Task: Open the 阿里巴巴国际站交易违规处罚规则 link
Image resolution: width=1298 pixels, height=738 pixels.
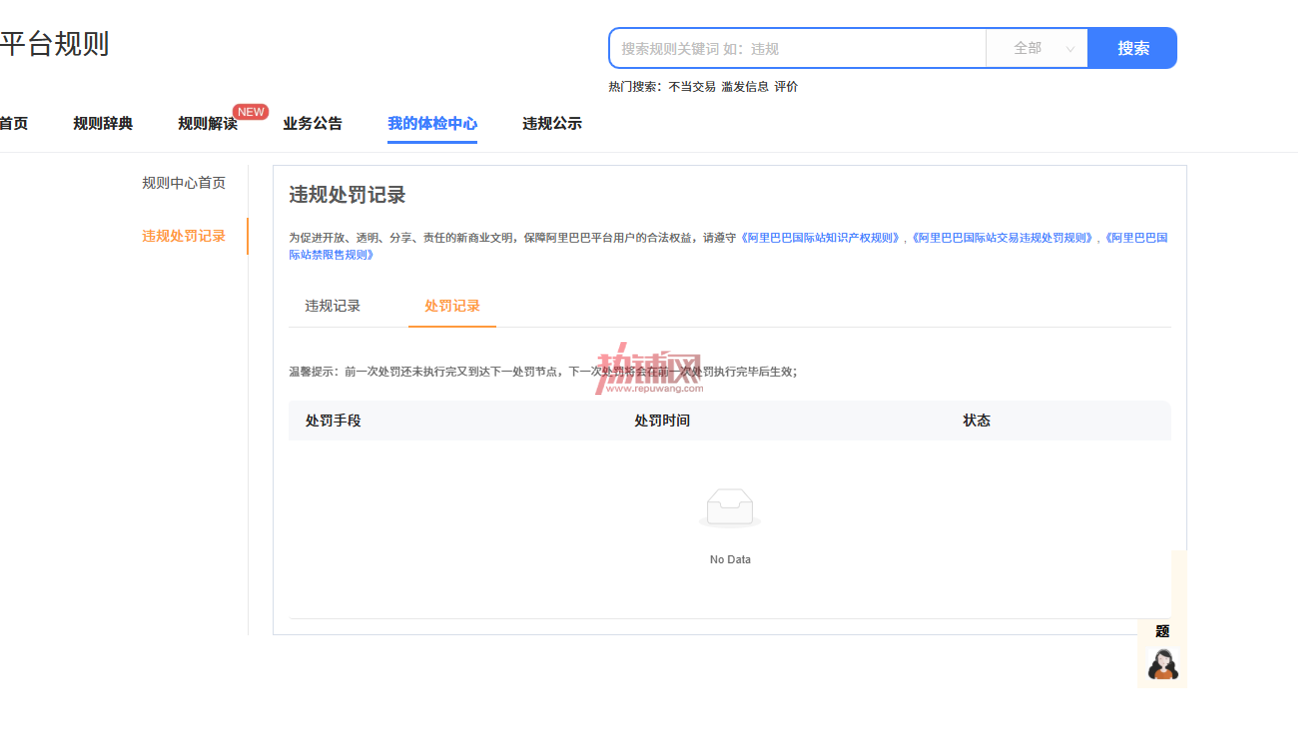Action: (1003, 238)
